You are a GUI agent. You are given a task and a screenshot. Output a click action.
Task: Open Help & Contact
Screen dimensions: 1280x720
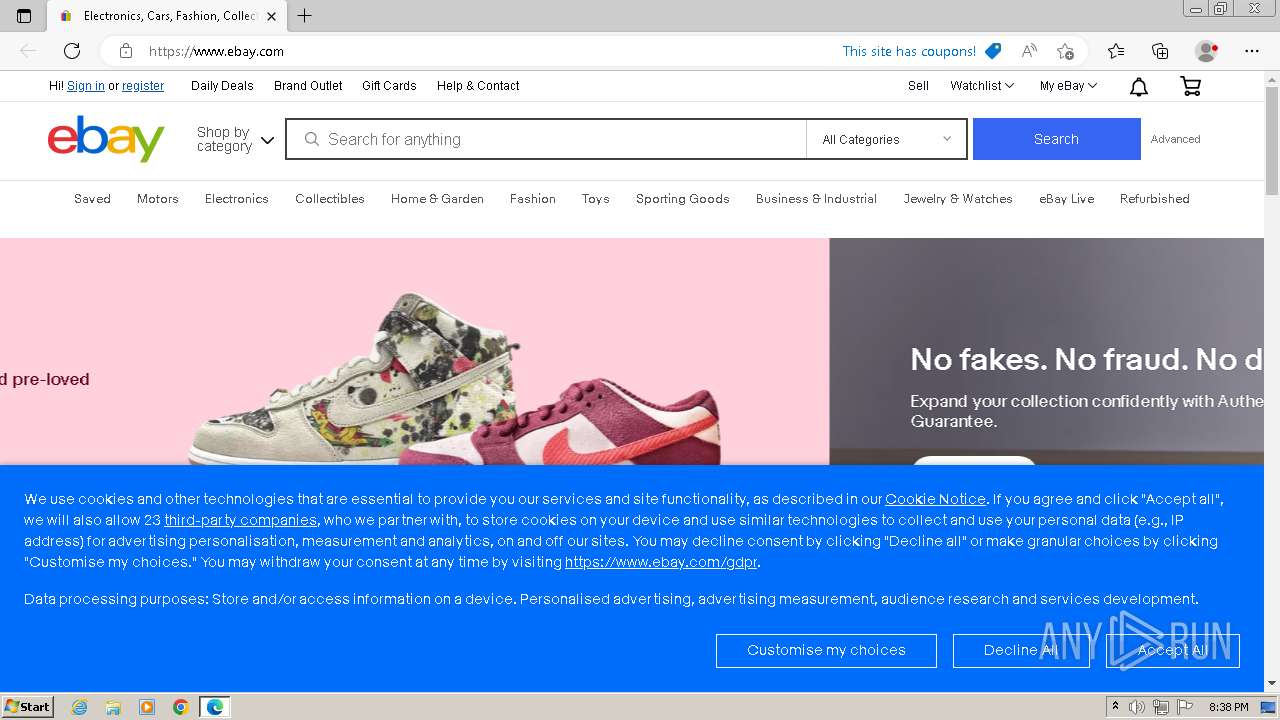tap(478, 86)
